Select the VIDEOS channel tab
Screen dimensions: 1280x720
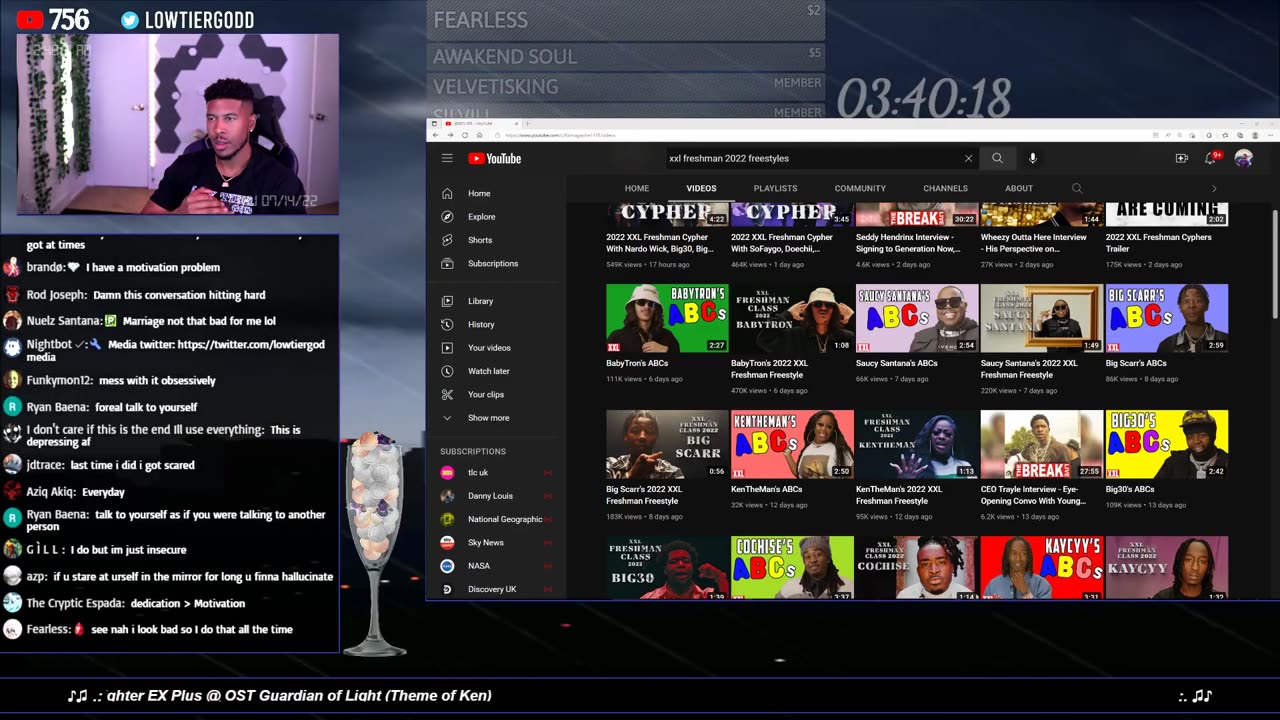click(701, 188)
